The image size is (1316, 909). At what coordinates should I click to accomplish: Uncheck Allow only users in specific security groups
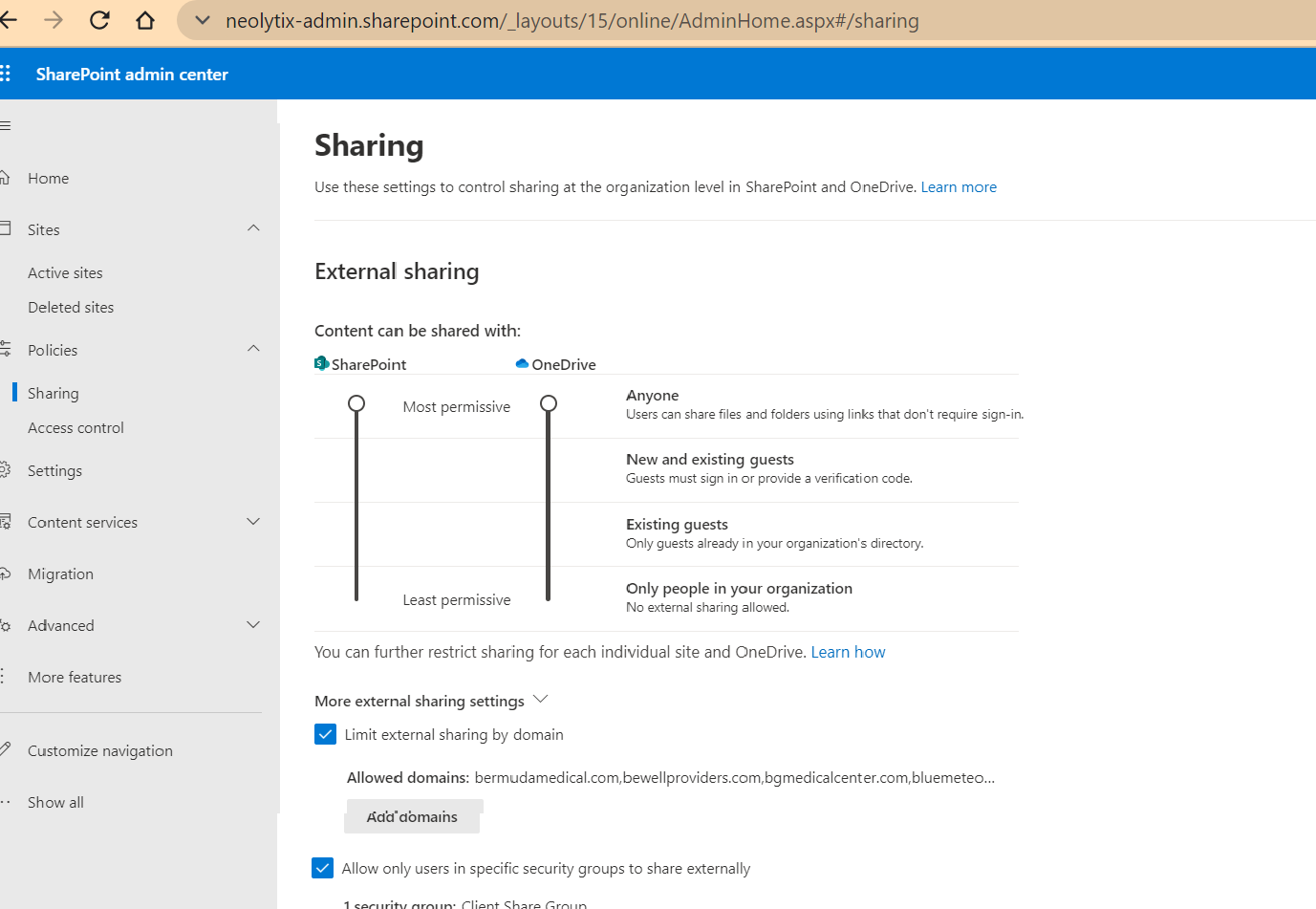[323, 868]
